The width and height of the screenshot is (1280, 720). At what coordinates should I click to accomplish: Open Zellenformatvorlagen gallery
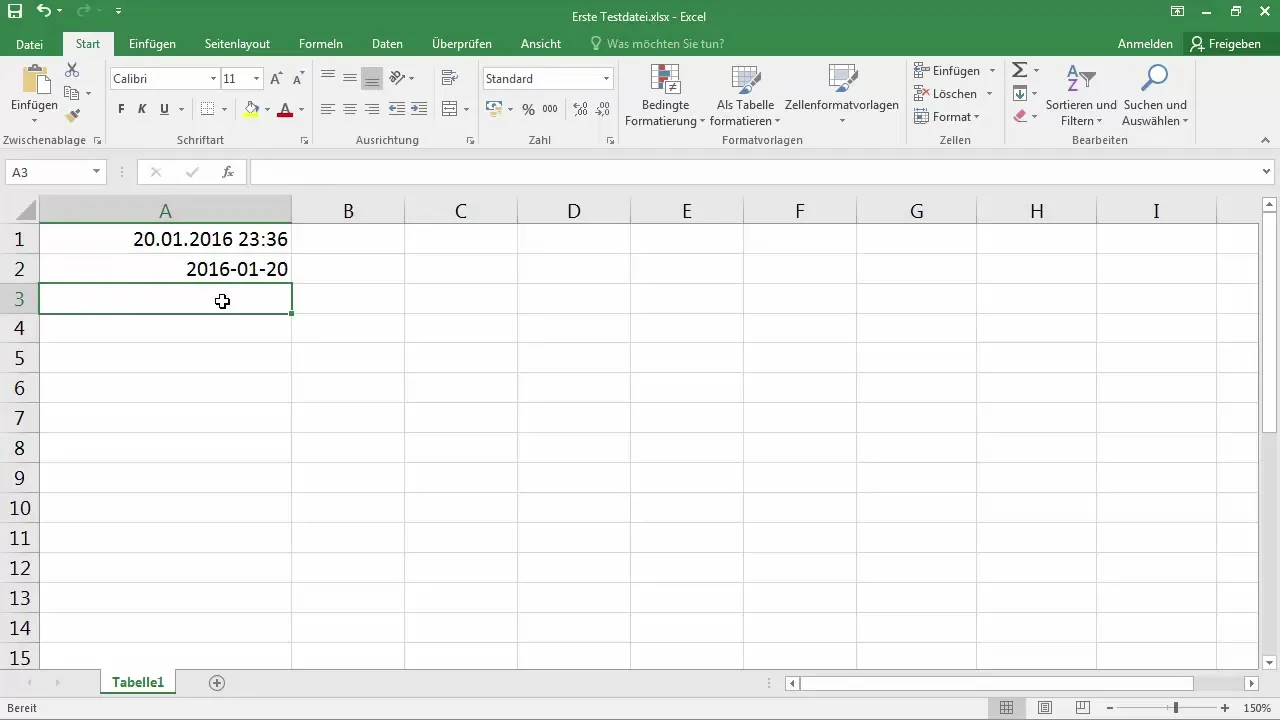(x=842, y=96)
